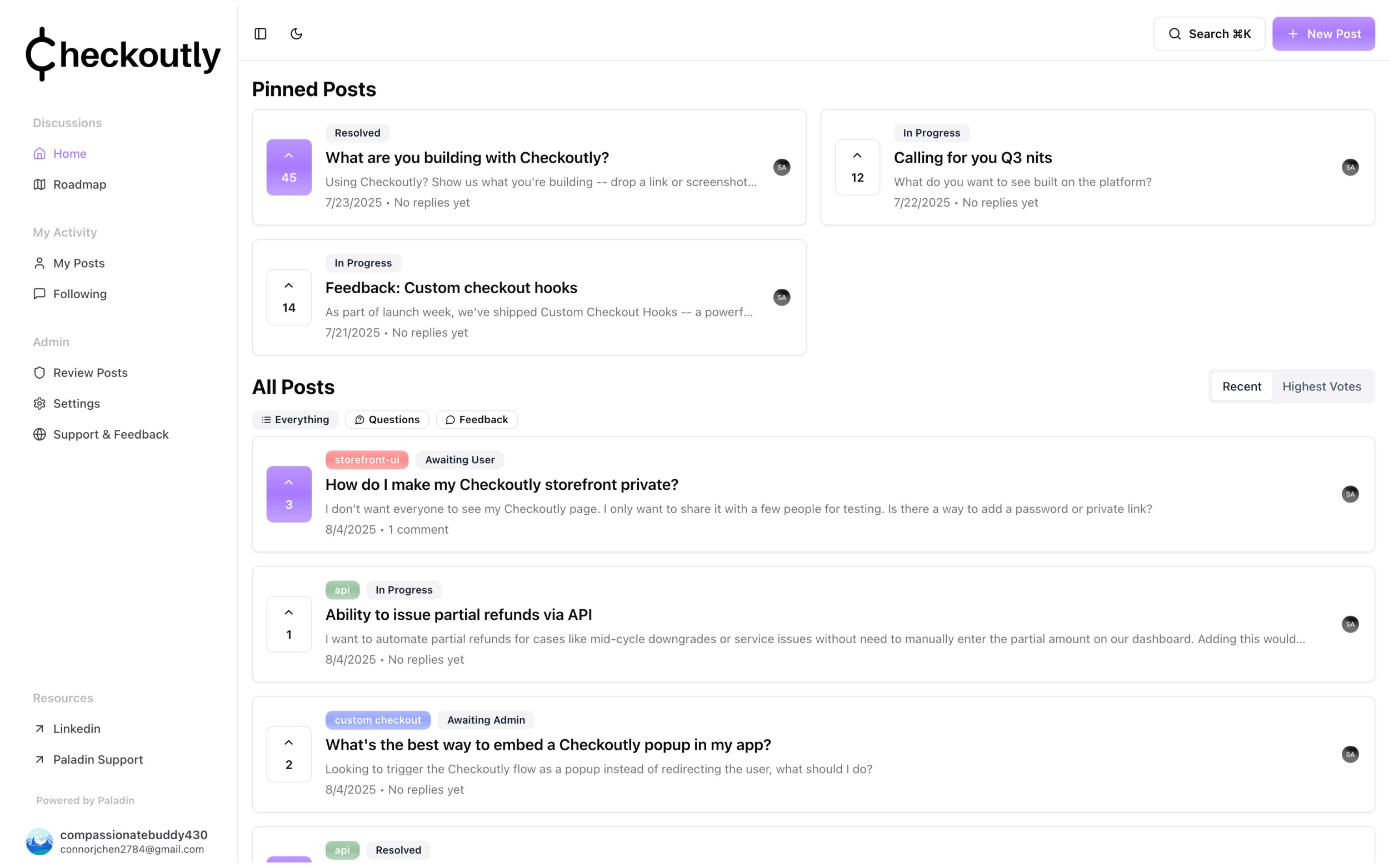The image size is (1389, 868).
Task: Click the New Post button
Action: 1323,34
